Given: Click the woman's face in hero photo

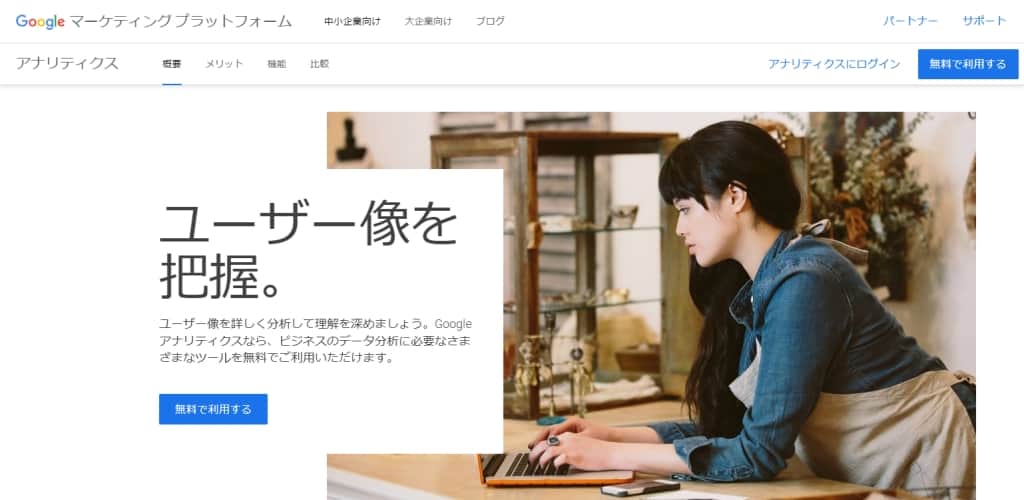Looking at the screenshot, I should pyautogui.click(x=700, y=227).
